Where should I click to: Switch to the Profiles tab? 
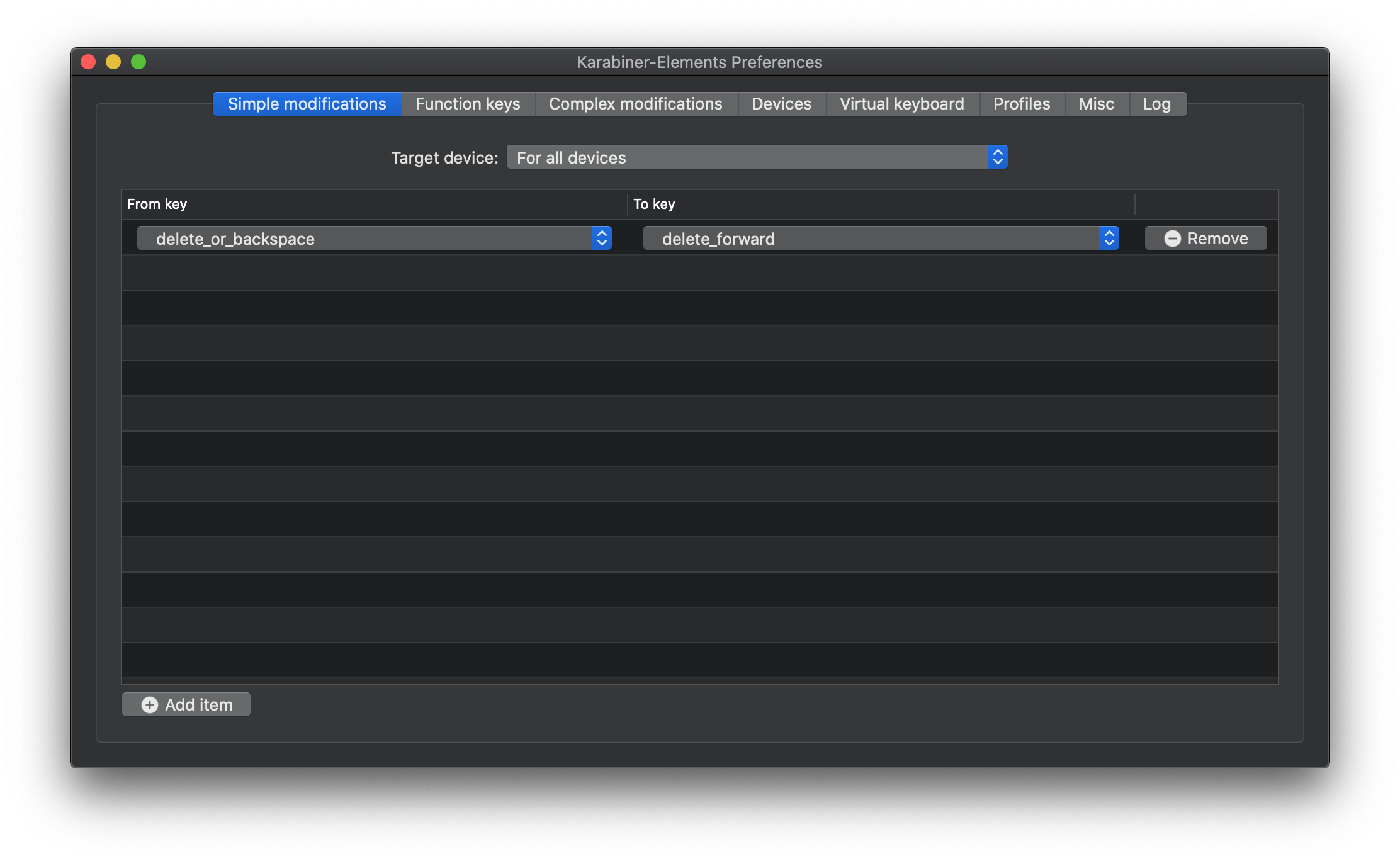pos(1021,103)
